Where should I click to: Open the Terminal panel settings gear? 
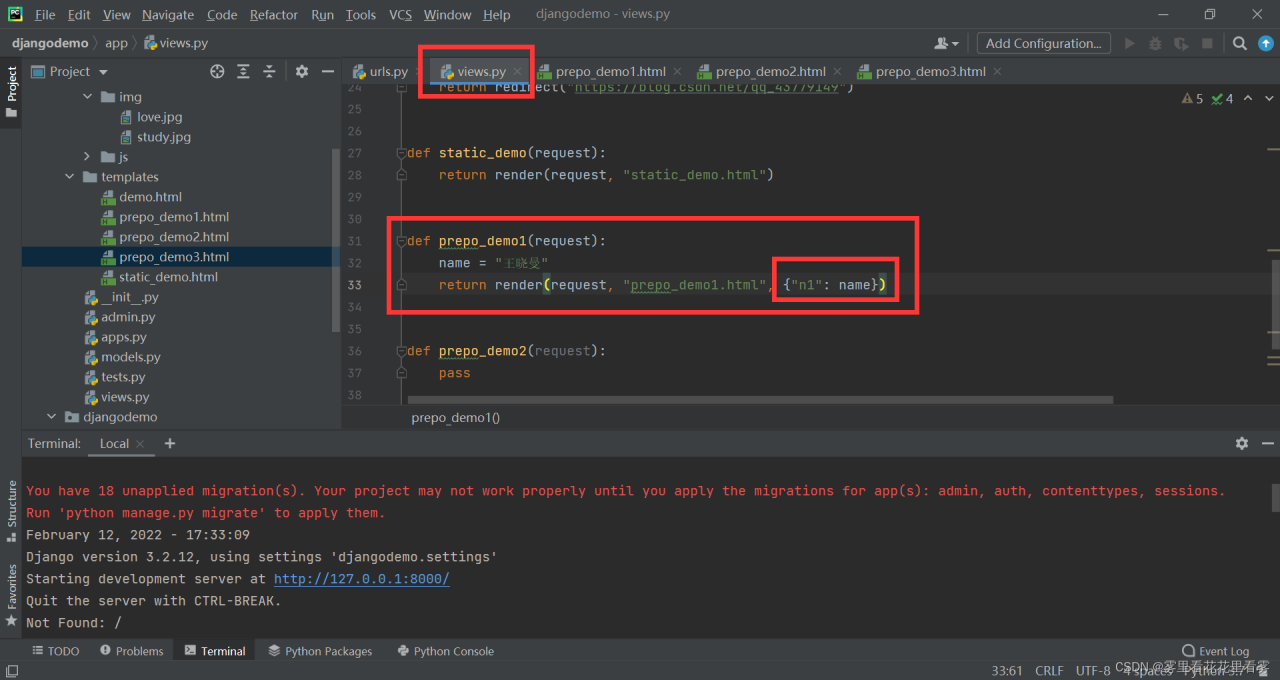click(x=1241, y=443)
